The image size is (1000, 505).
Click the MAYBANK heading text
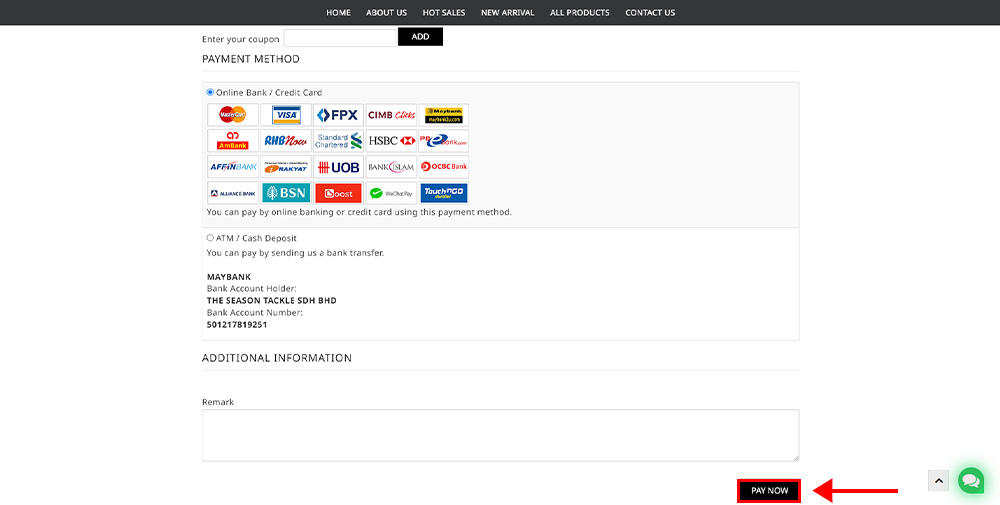229,277
